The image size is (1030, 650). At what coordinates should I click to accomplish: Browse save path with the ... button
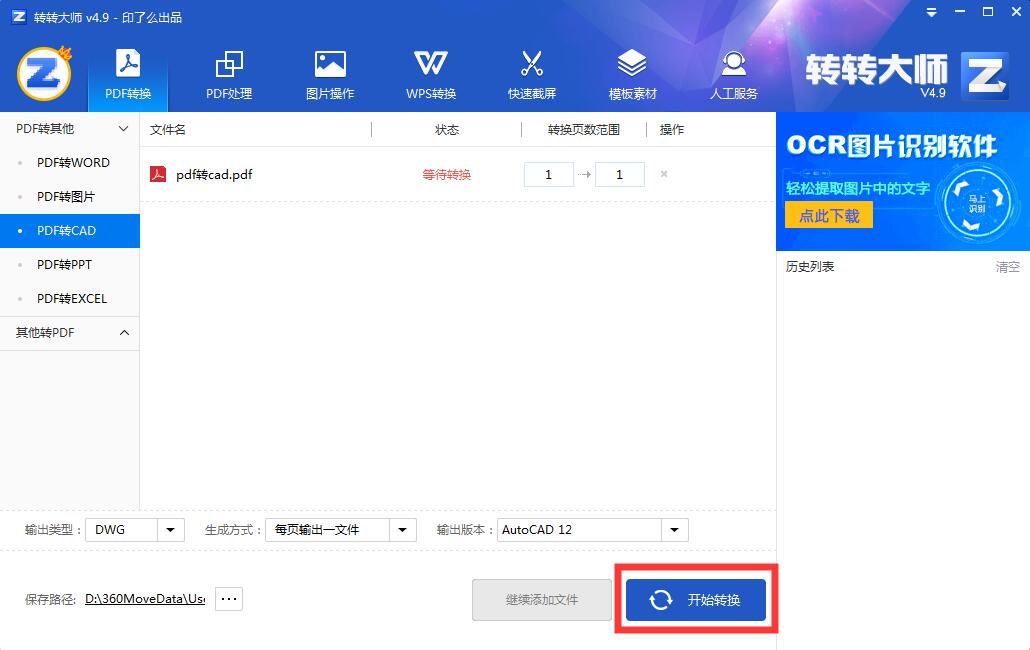[x=229, y=599]
